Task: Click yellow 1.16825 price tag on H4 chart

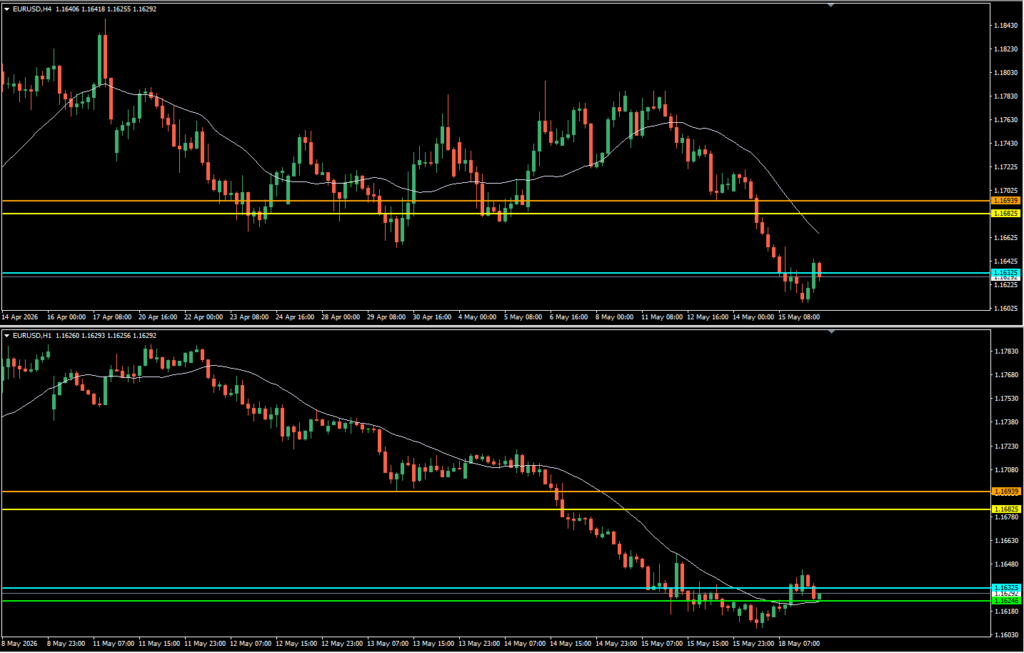Action: 1005,214
